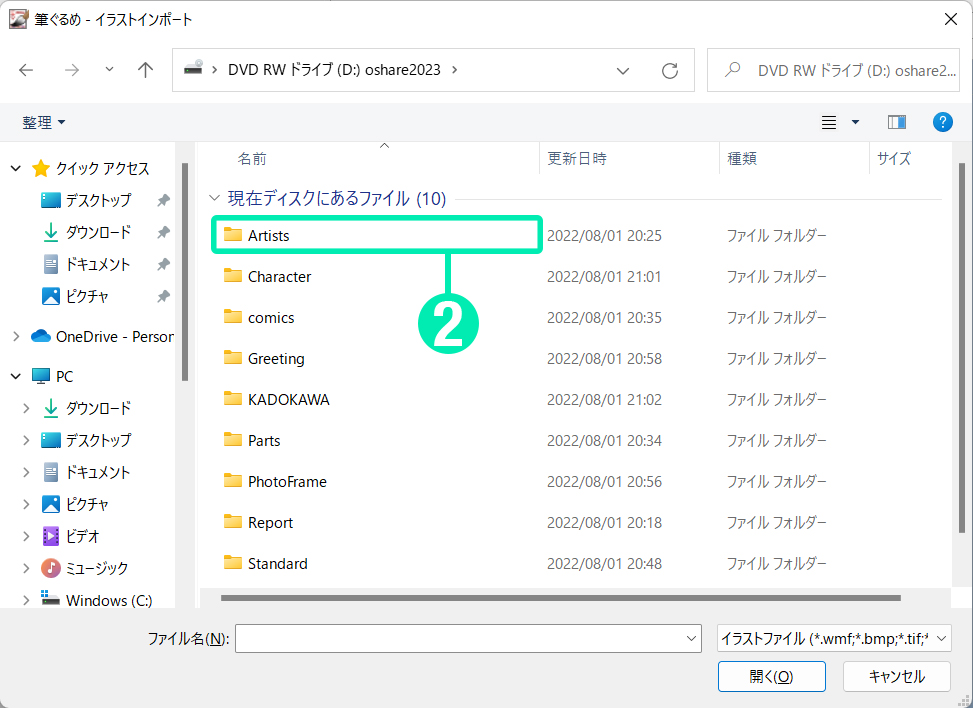Open the Help question mark icon

point(942,122)
